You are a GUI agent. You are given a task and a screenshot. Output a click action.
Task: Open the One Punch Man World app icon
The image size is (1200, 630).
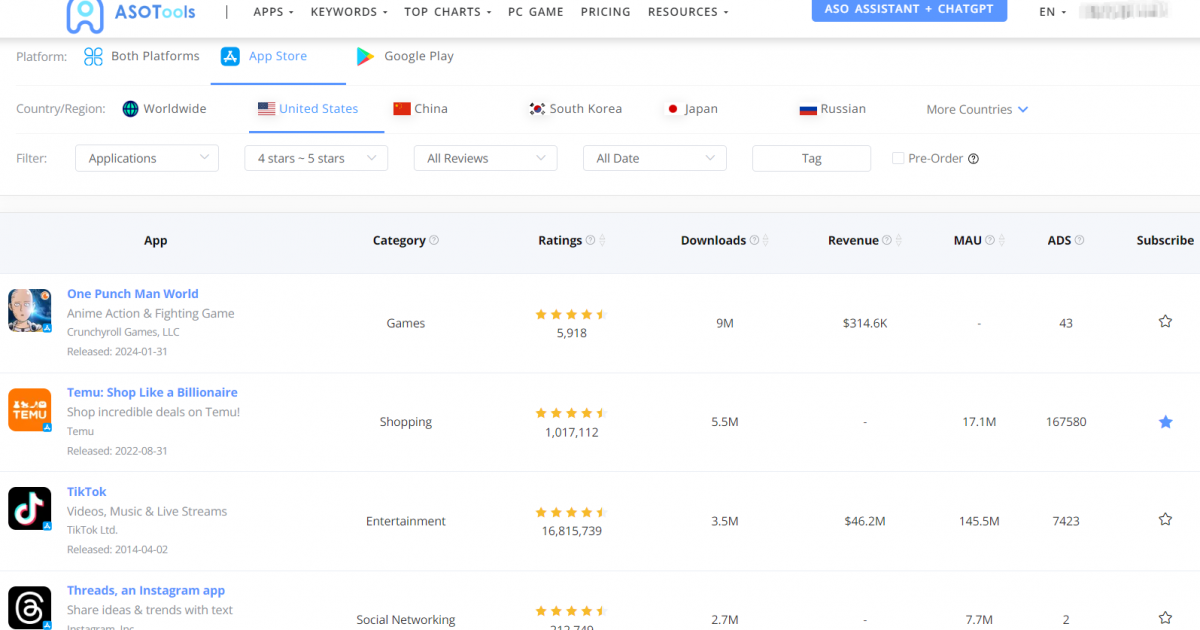click(x=29, y=310)
